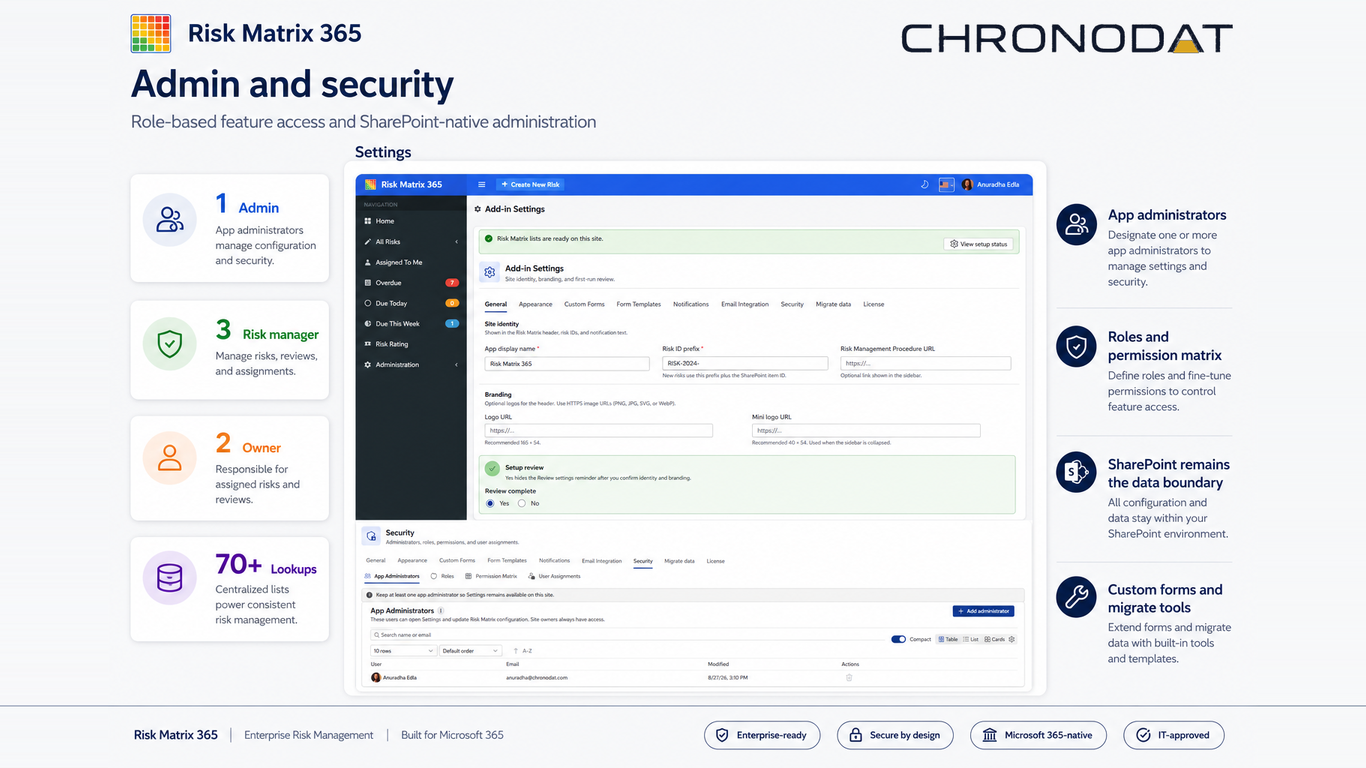This screenshot has width=1366, height=768.
Task: Click the Risk Management Procedure URL field
Action: pyautogui.click(x=925, y=364)
